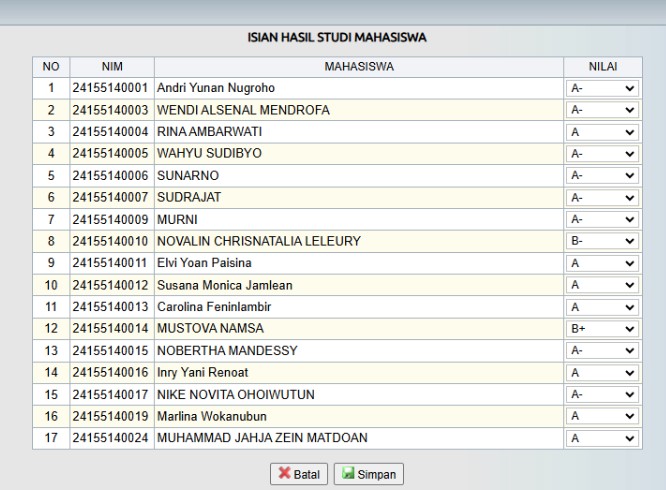Expand the grade dropdown for RINA AMBARWATI

604,132
